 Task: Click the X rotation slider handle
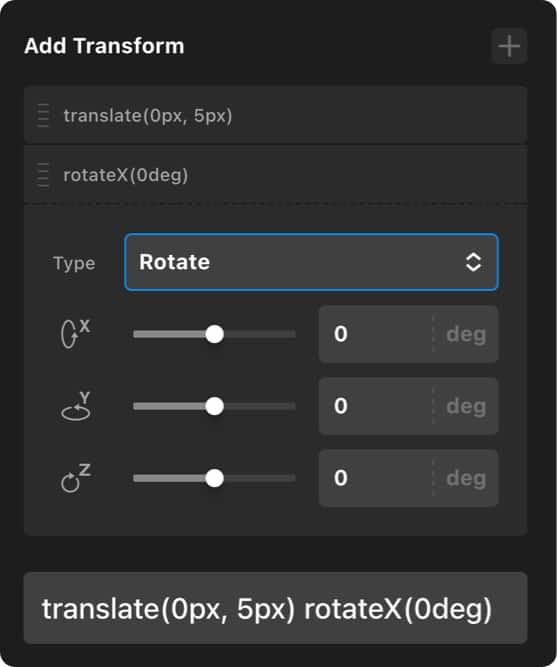[214, 334]
